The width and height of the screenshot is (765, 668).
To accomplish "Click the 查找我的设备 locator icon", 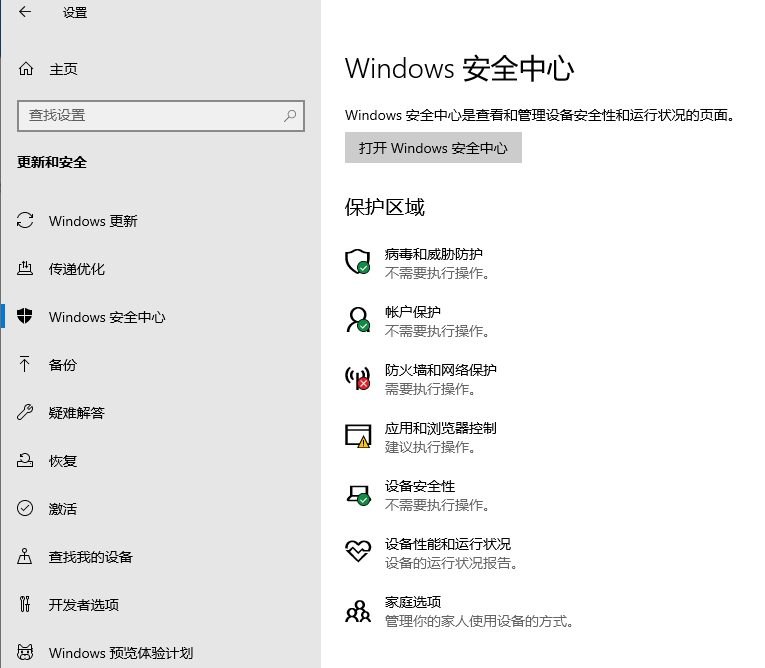I will point(24,556).
